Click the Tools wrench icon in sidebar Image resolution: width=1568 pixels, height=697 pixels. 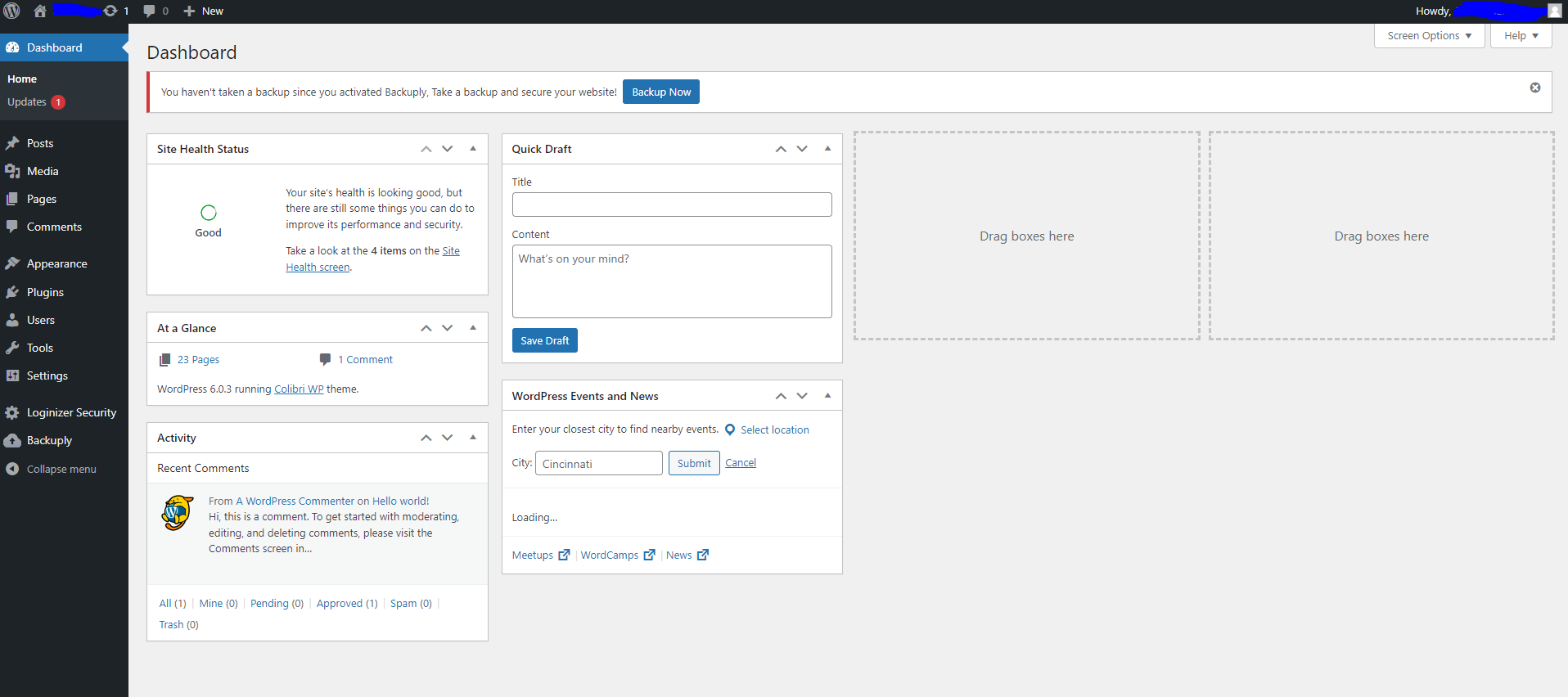click(x=12, y=348)
